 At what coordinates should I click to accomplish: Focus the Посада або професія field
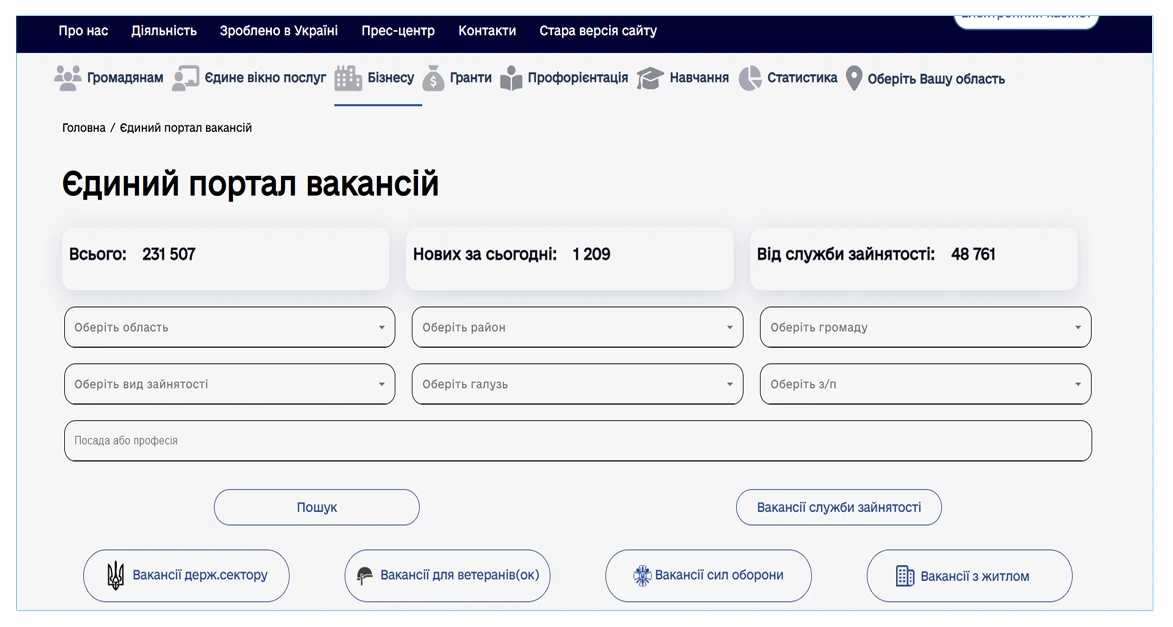(x=578, y=441)
